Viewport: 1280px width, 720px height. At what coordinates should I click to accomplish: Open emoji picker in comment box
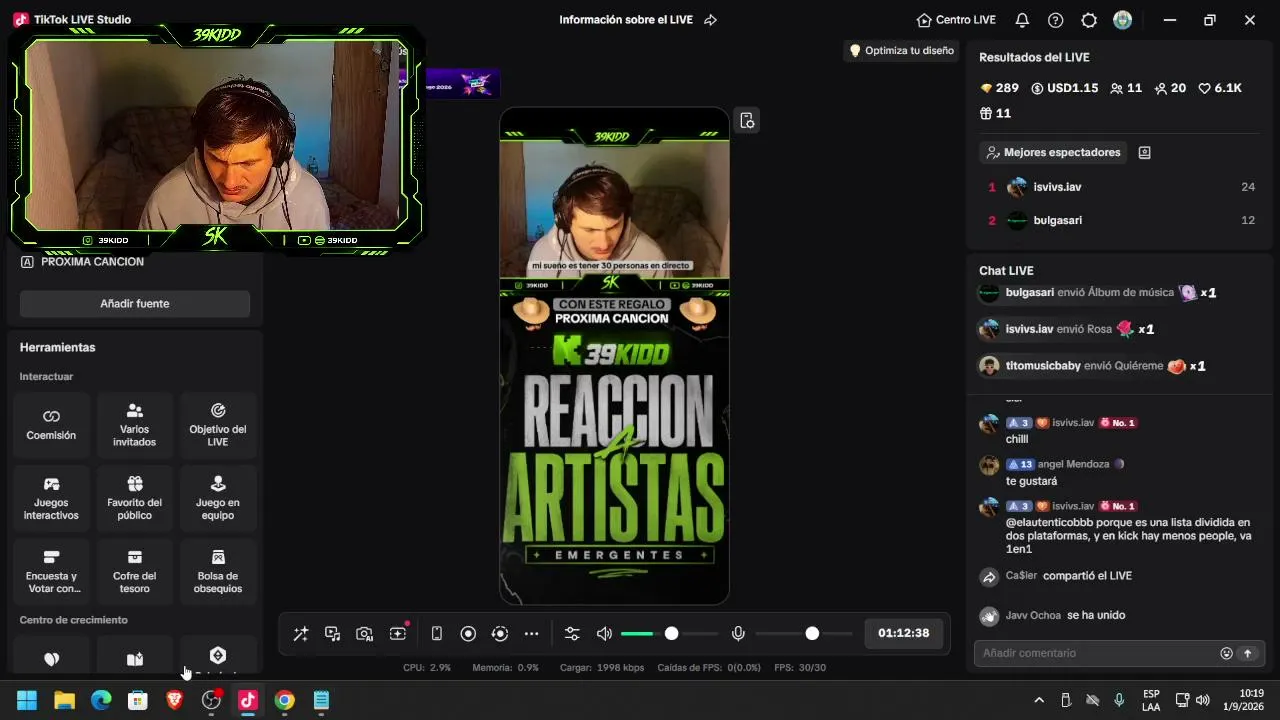(1226, 653)
